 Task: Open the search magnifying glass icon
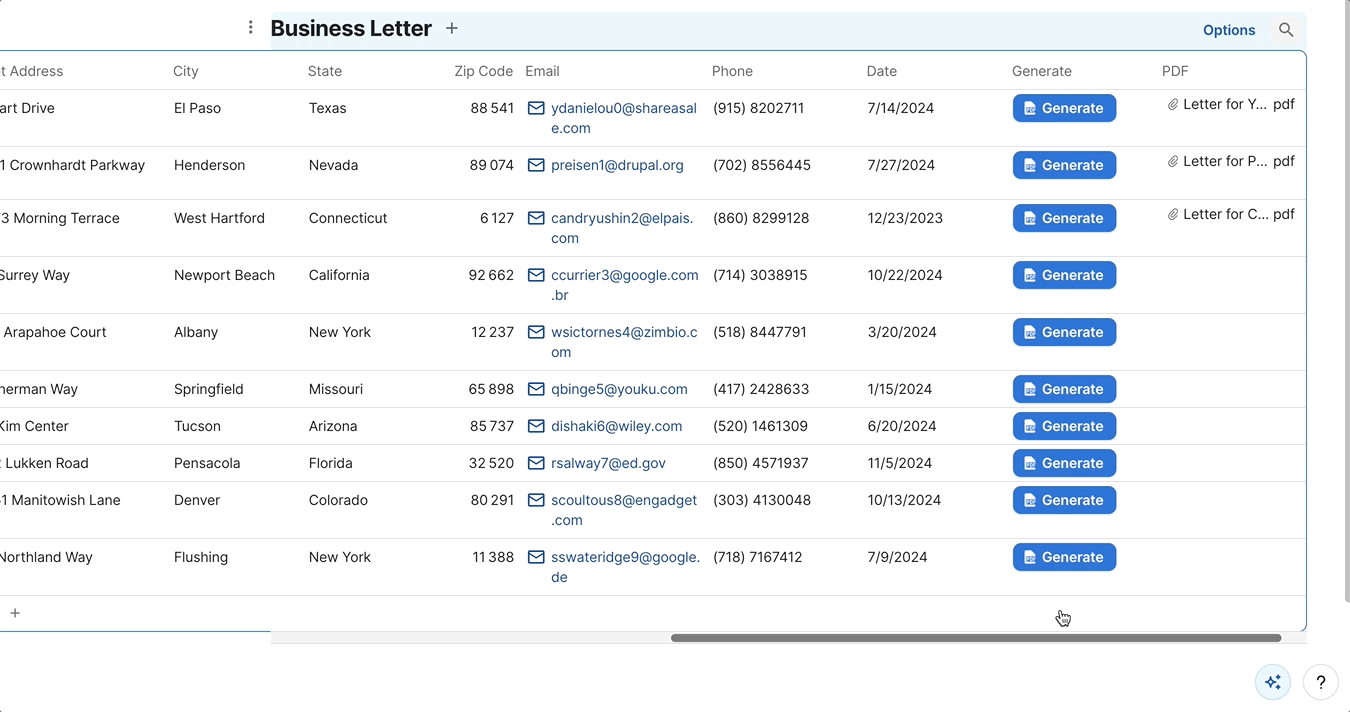coord(1286,30)
